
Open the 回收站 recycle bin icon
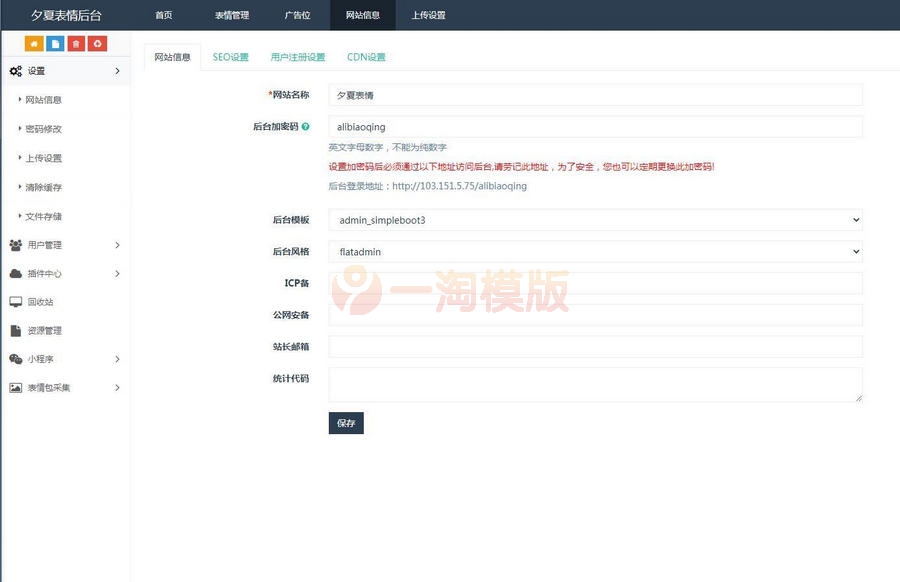tap(14, 302)
